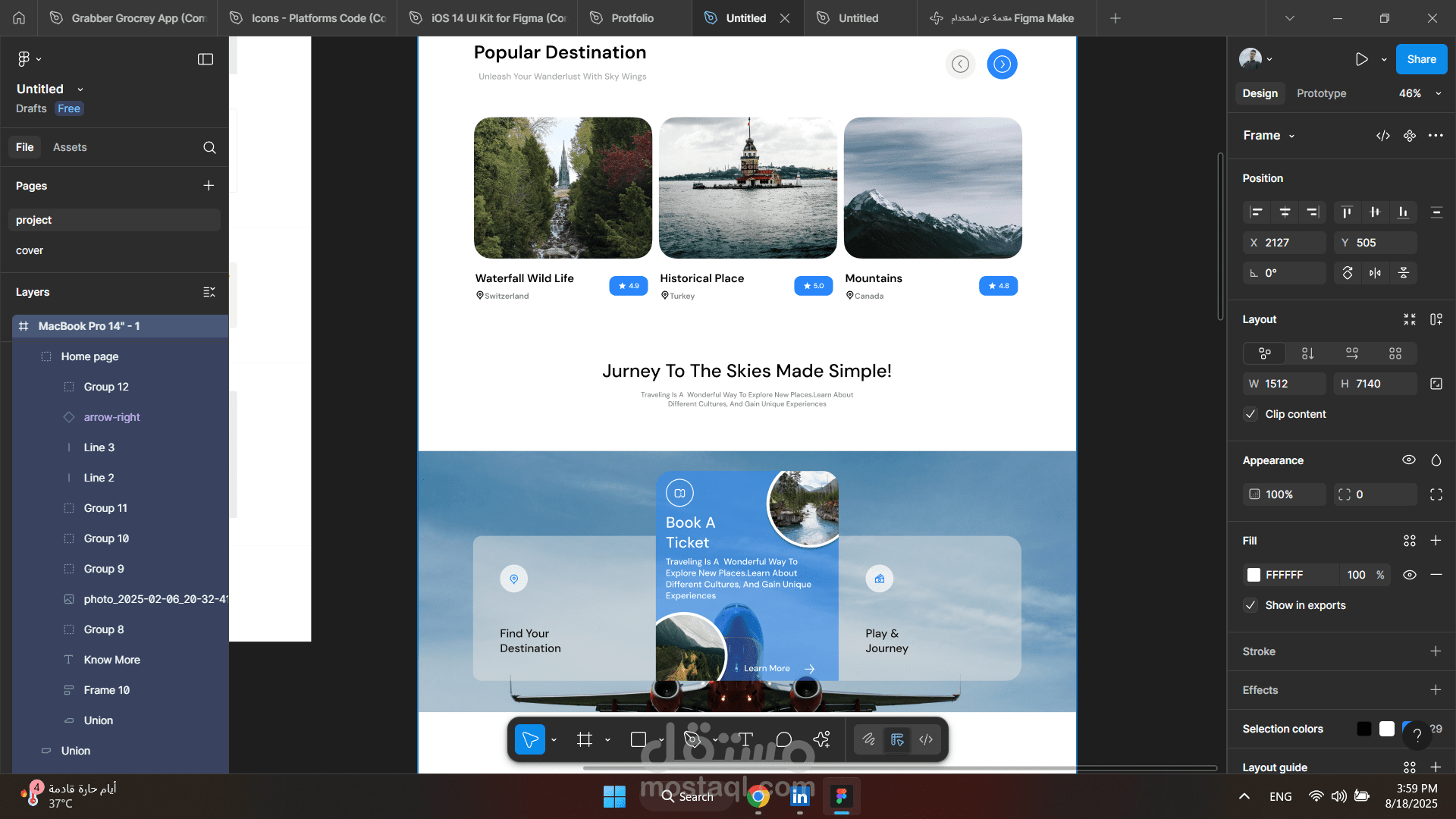Click align horizontal centers icon
This screenshot has width=1456, height=819.
1285,212
